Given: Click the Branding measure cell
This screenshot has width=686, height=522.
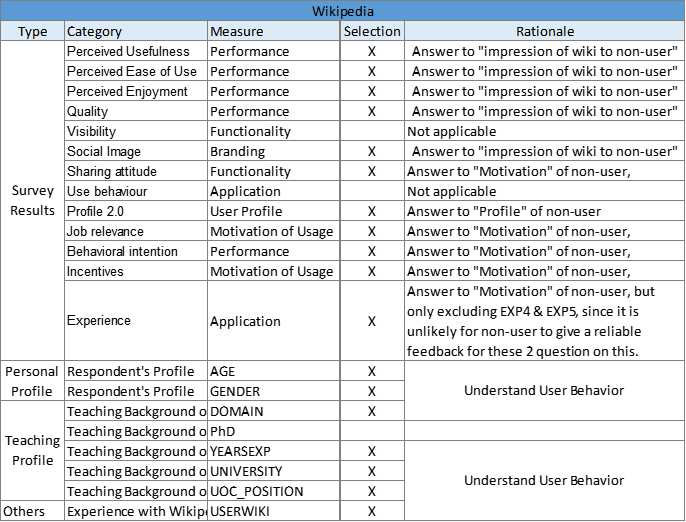Looking at the screenshot, I should (274, 151).
